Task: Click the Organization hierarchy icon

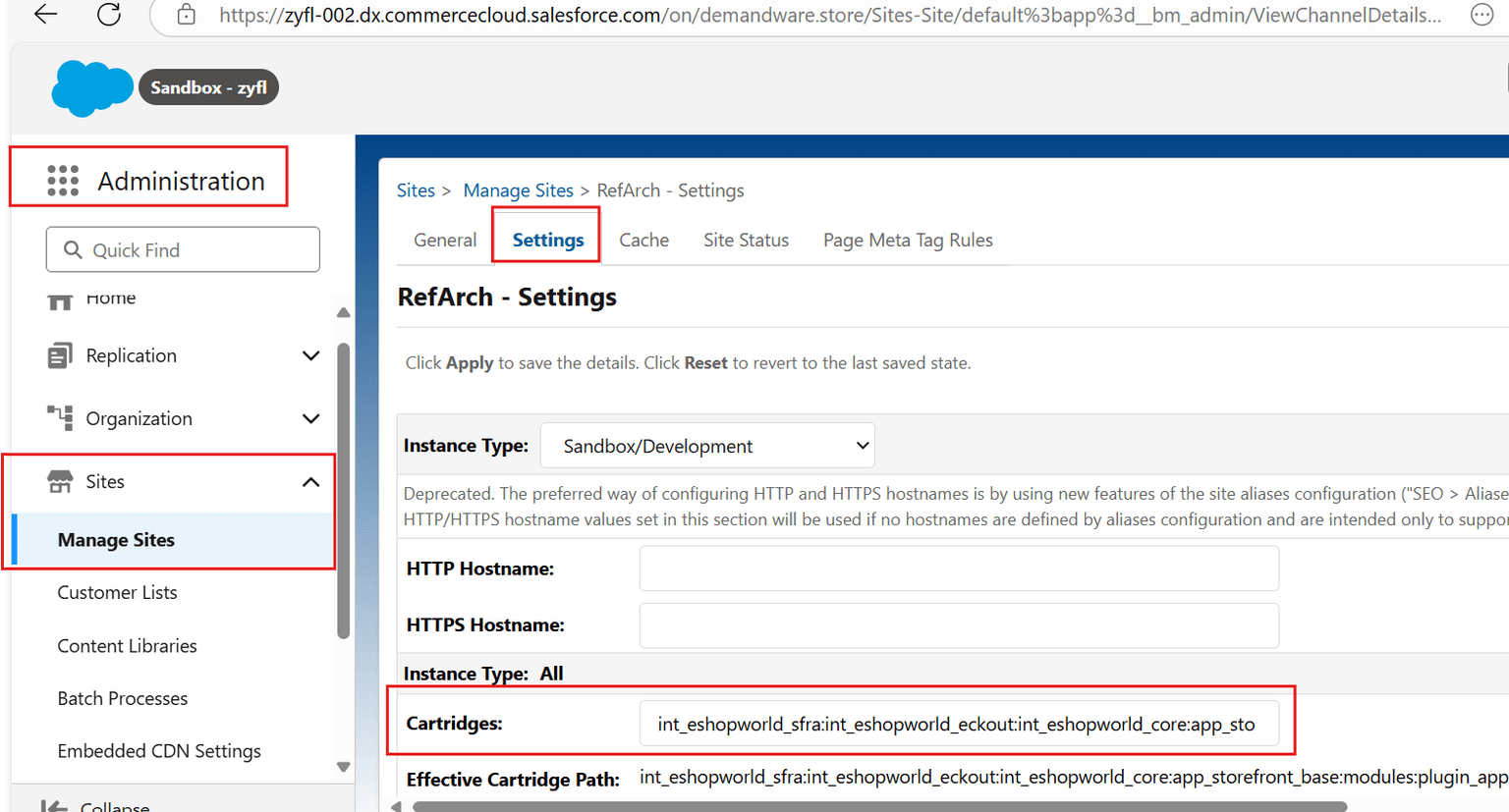Action: pyautogui.click(x=60, y=418)
